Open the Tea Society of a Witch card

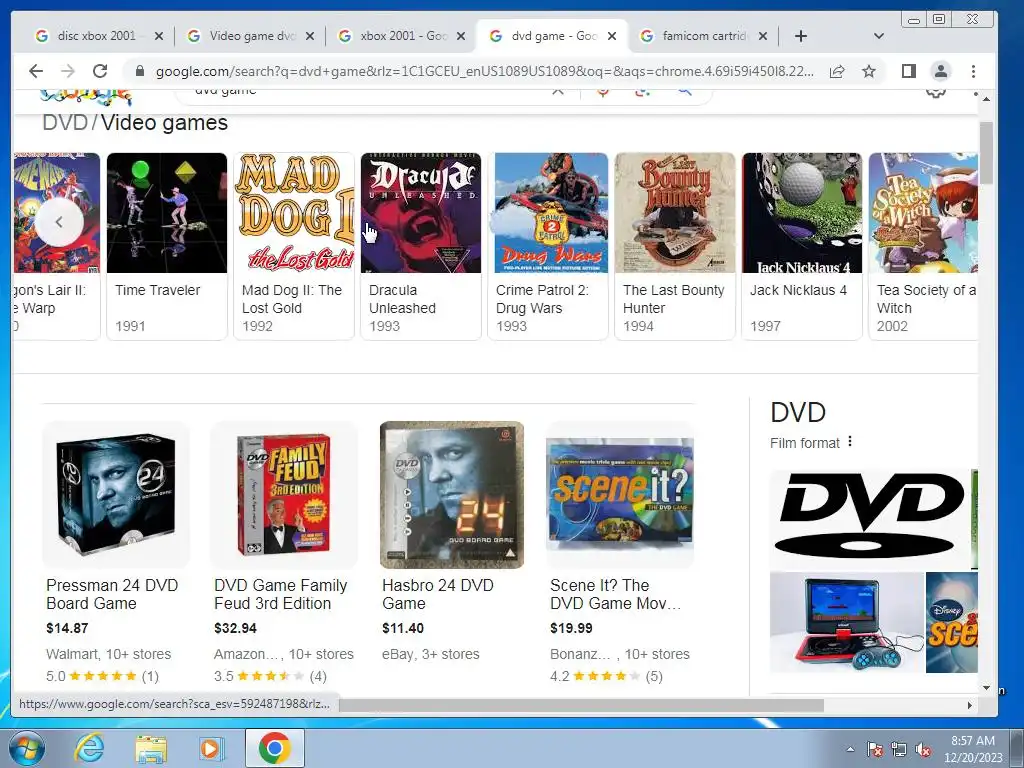pyautogui.click(x=923, y=246)
